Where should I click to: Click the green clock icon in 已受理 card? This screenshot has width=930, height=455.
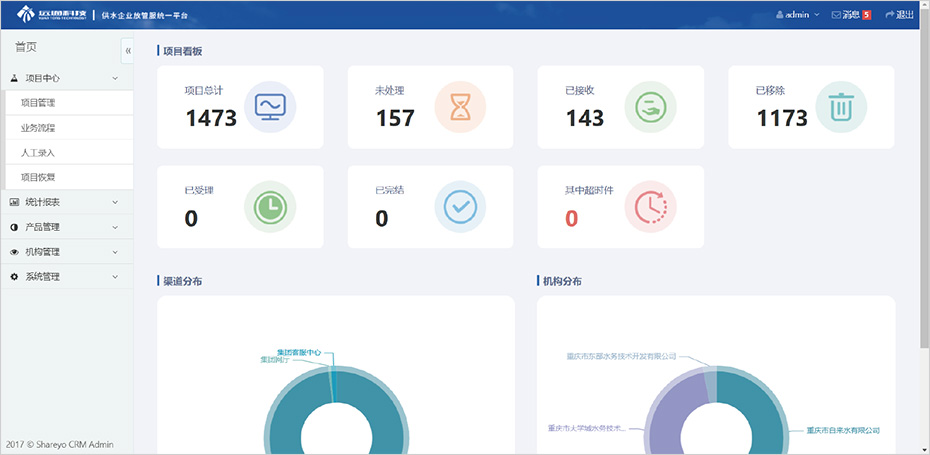click(x=270, y=206)
